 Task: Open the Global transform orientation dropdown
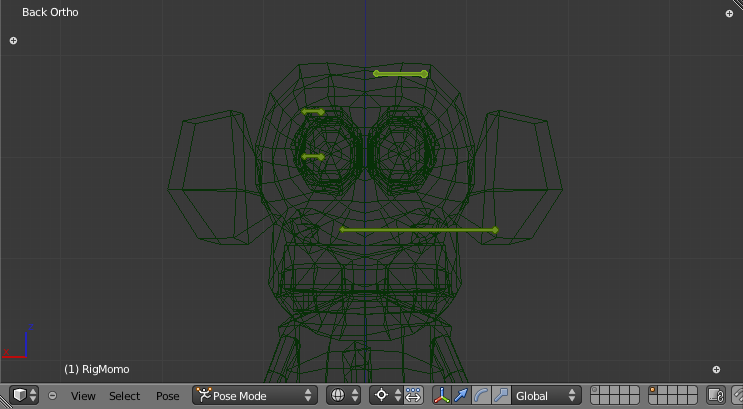pos(545,396)
